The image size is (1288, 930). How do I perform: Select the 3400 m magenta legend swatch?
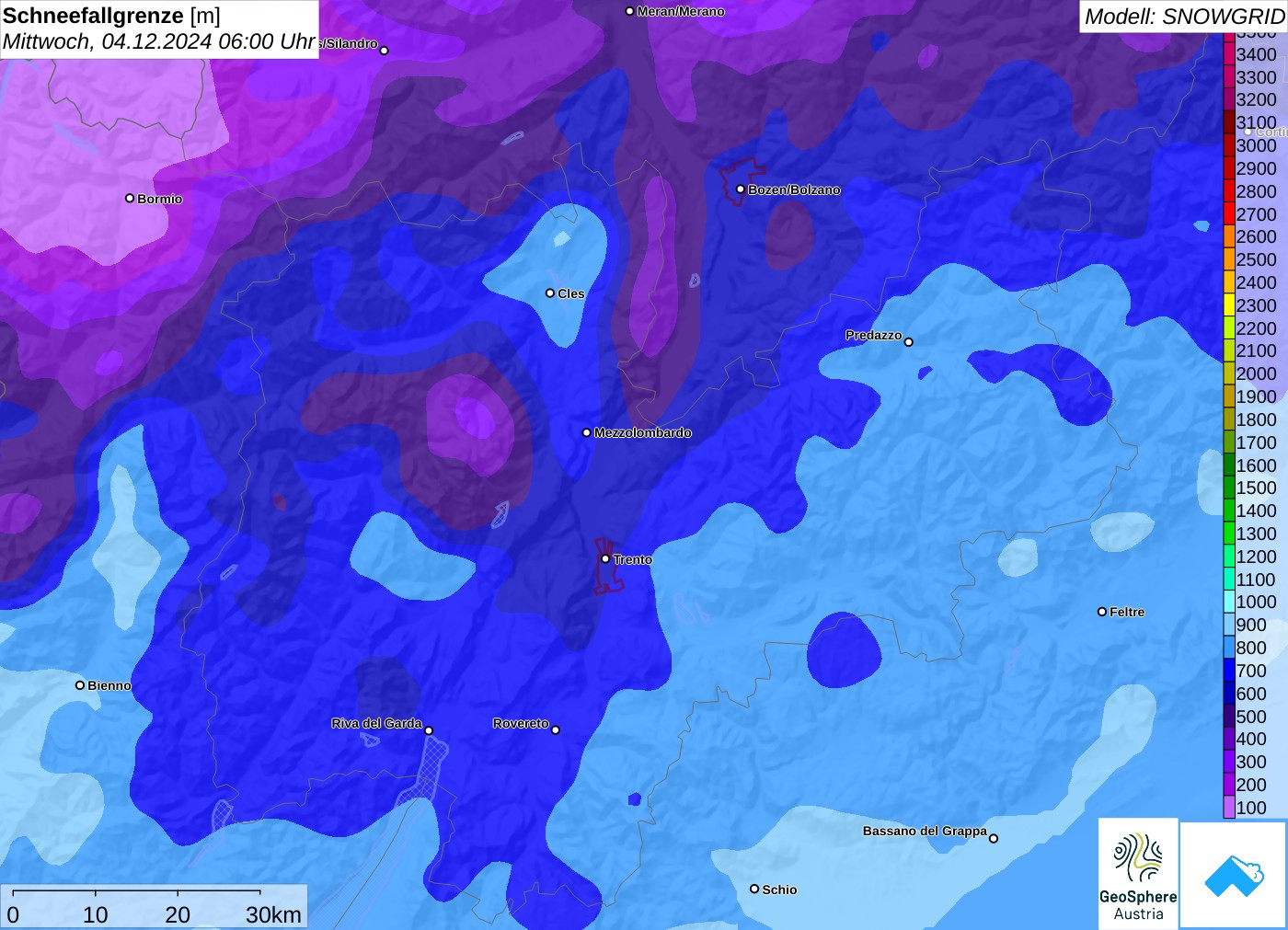[x=1229, y=54]
